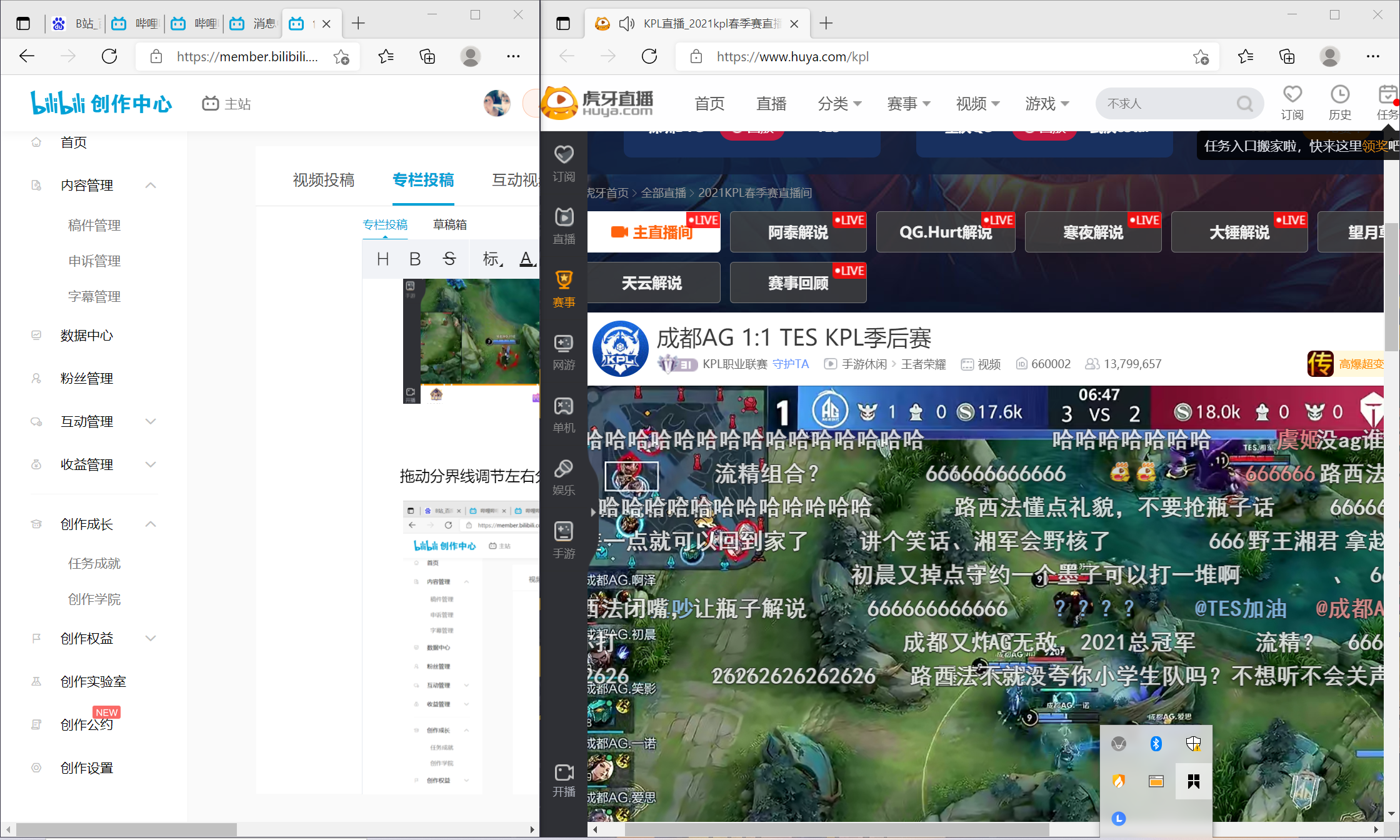
Task: Select 赛事回顾 stream tab
Action: (x=798, y=282)
